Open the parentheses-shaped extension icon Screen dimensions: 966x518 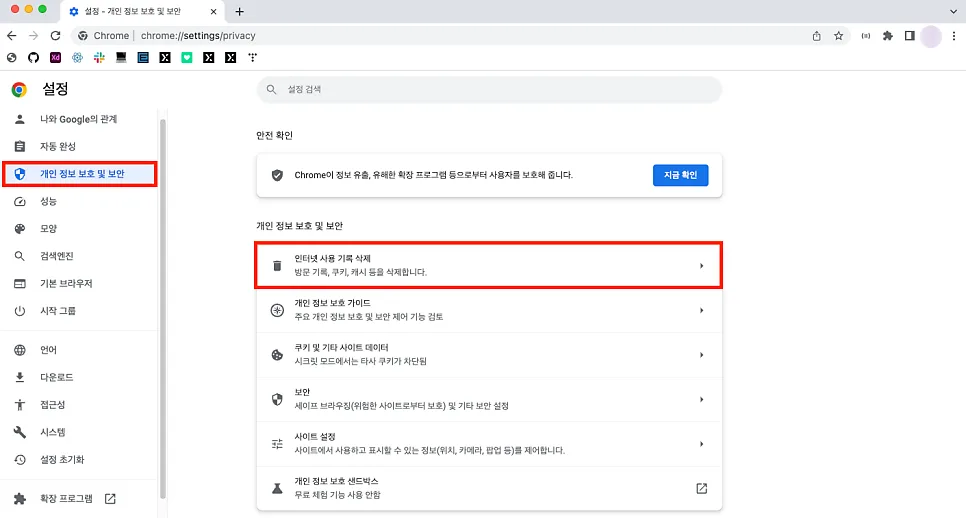[x=866, y=36]
